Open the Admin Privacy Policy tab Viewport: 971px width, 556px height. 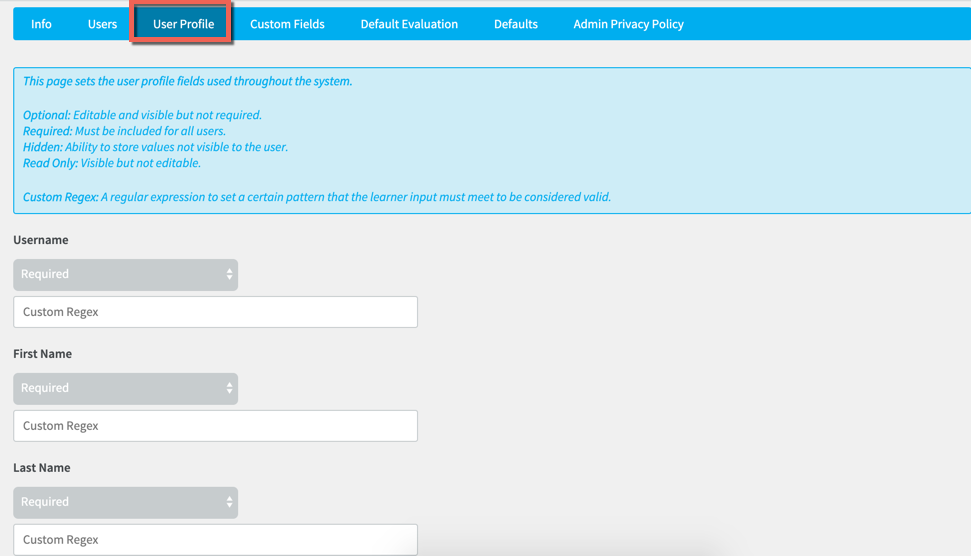click(x=629, y=24)
